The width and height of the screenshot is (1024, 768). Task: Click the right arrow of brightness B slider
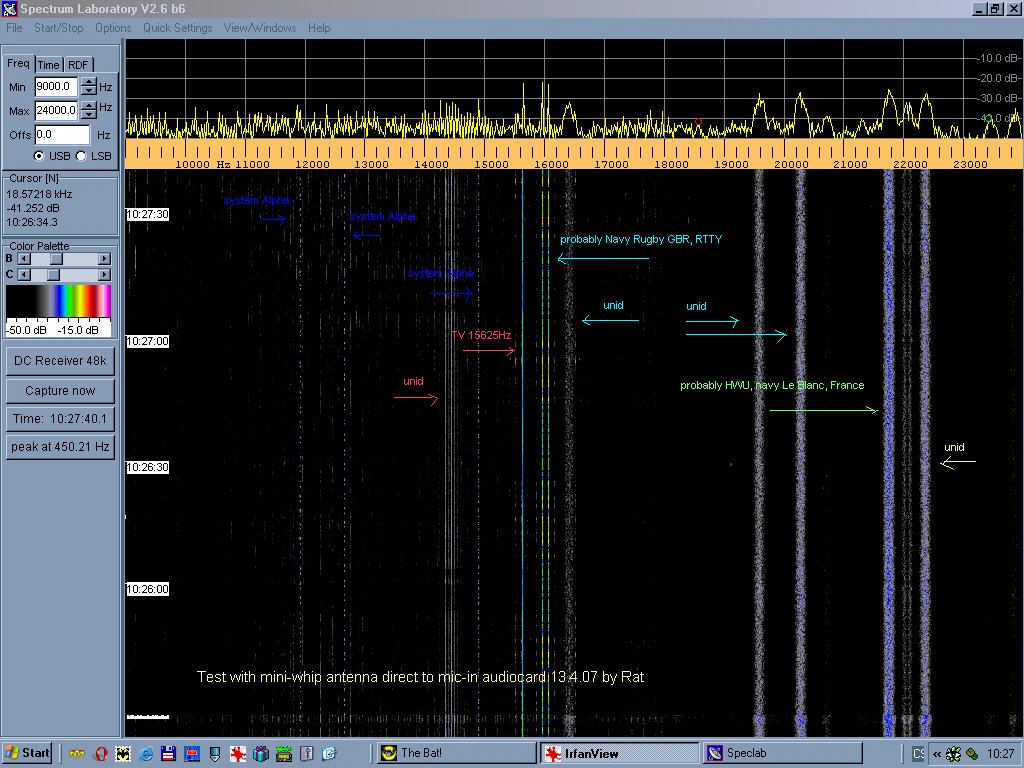point(104,259)
